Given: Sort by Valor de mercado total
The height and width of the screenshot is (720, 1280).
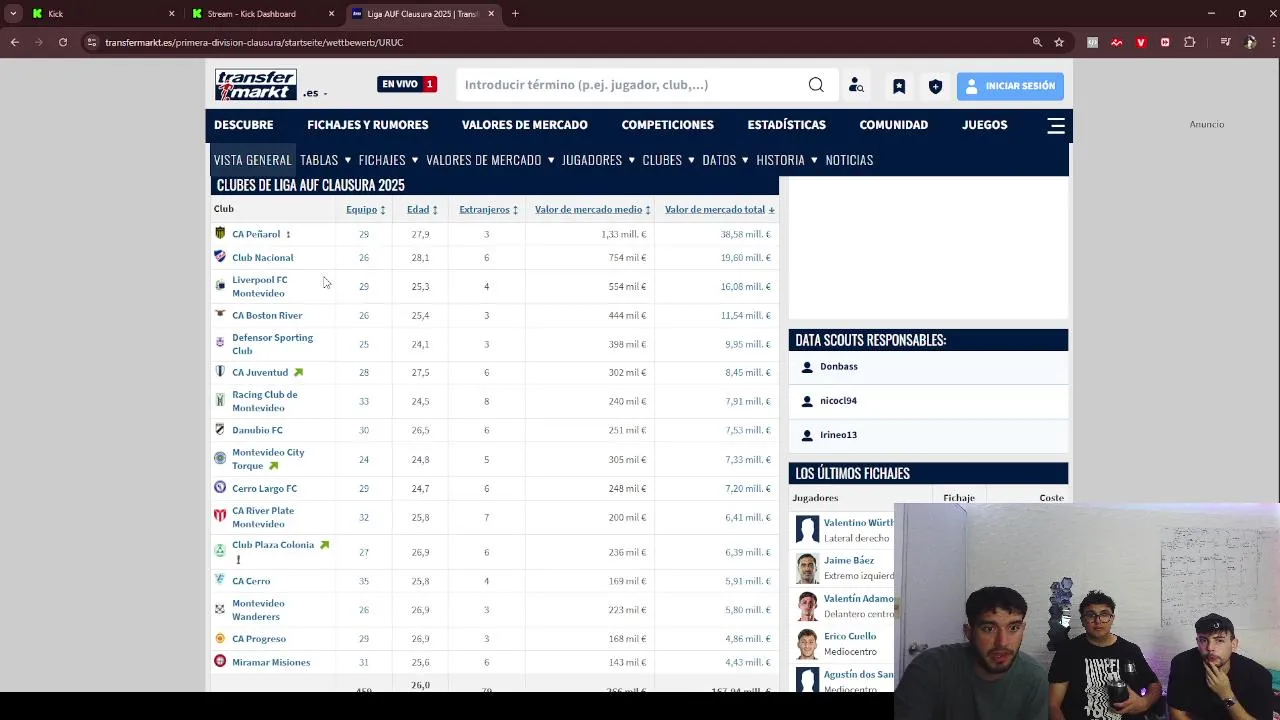Looking at the screenshot, I should click(719, 210).
